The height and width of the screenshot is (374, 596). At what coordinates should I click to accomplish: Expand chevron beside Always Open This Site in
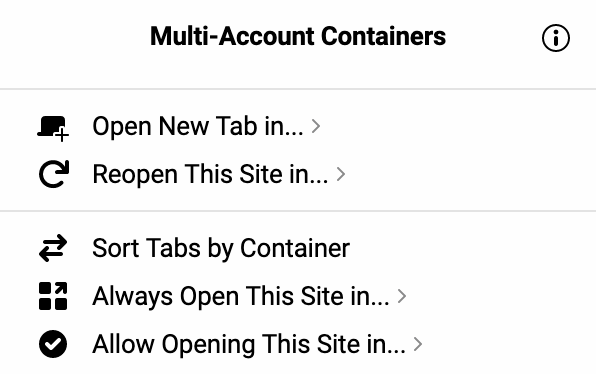point(402,296)
